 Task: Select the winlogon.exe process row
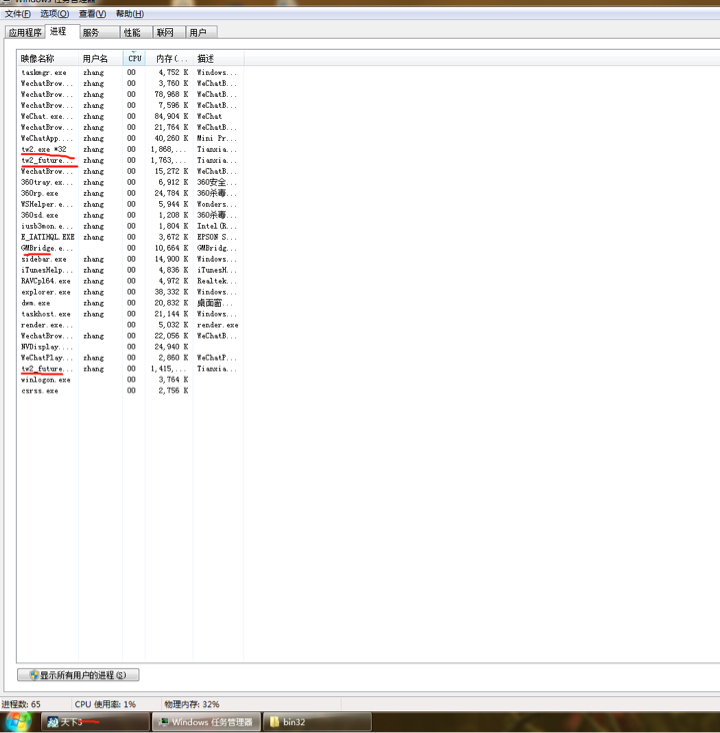pos(130,380)
